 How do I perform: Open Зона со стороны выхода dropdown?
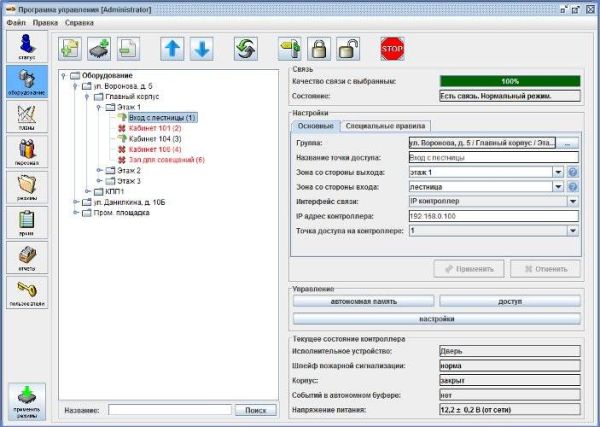tap(557, 172)
